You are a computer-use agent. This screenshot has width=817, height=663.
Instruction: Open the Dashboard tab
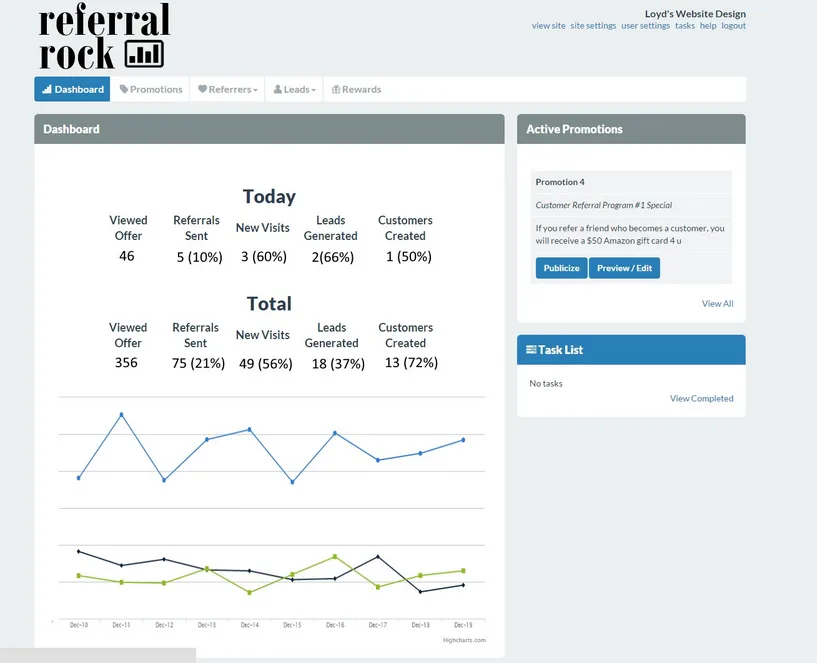coord(72,89)
